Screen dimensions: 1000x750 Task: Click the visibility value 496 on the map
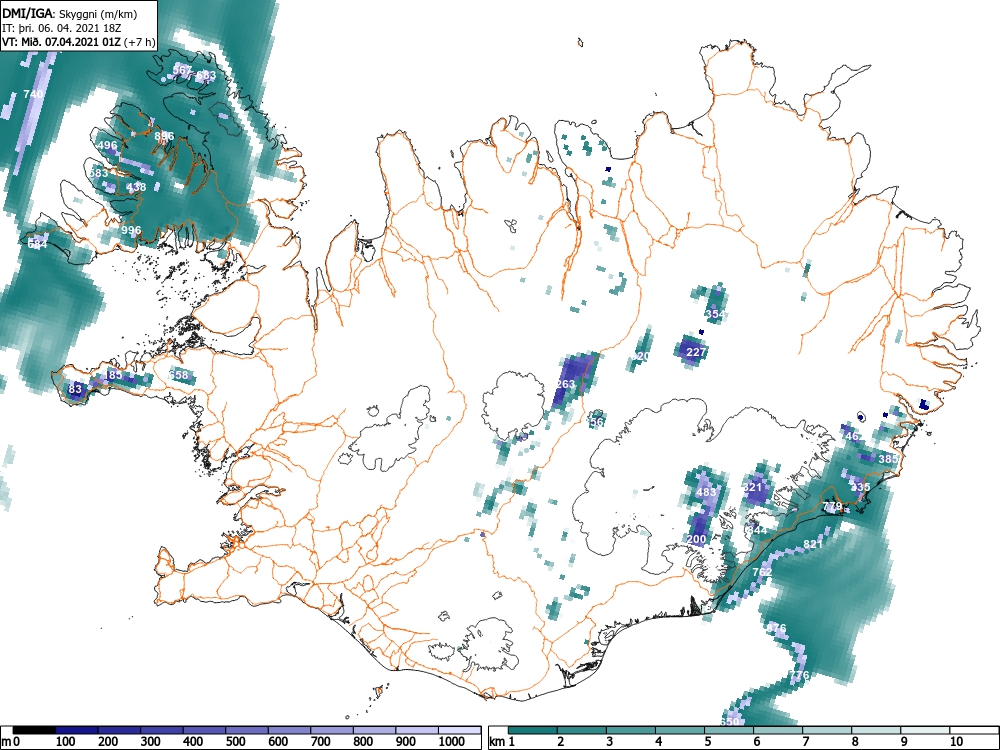click(x=107, y=145)
